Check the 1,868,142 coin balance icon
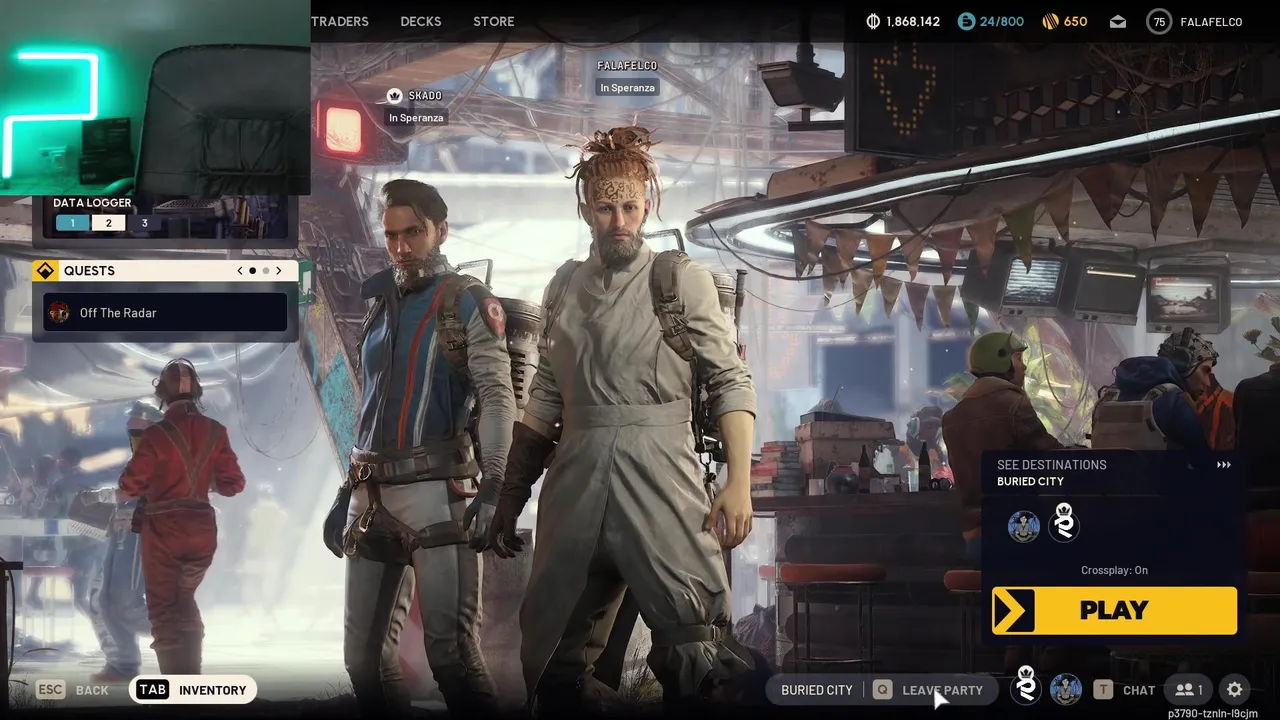The height and width of the screenshot is (720, 1280). click(872, 21)
